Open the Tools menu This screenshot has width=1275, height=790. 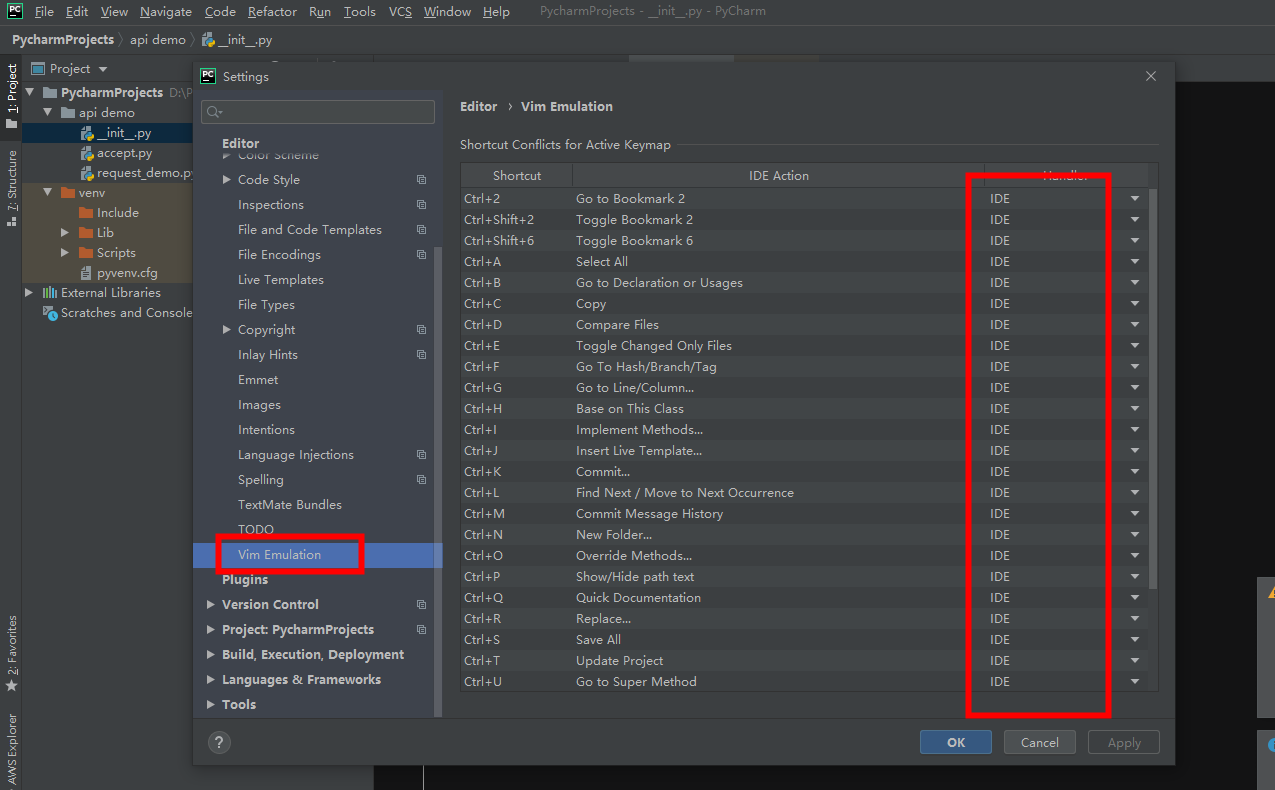pyautogui.click(x=359, y=12)
